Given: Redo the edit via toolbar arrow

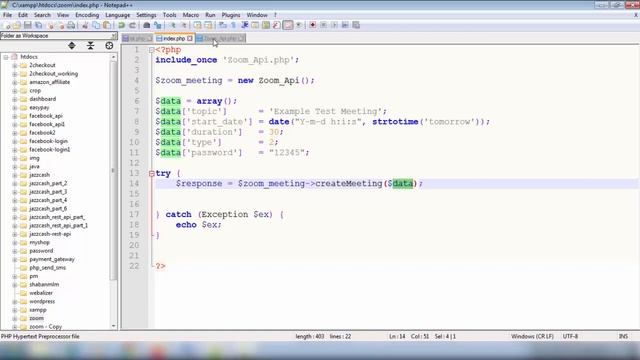Looking at the screenshot, I should pyautogui.click(x=133, y=25).
